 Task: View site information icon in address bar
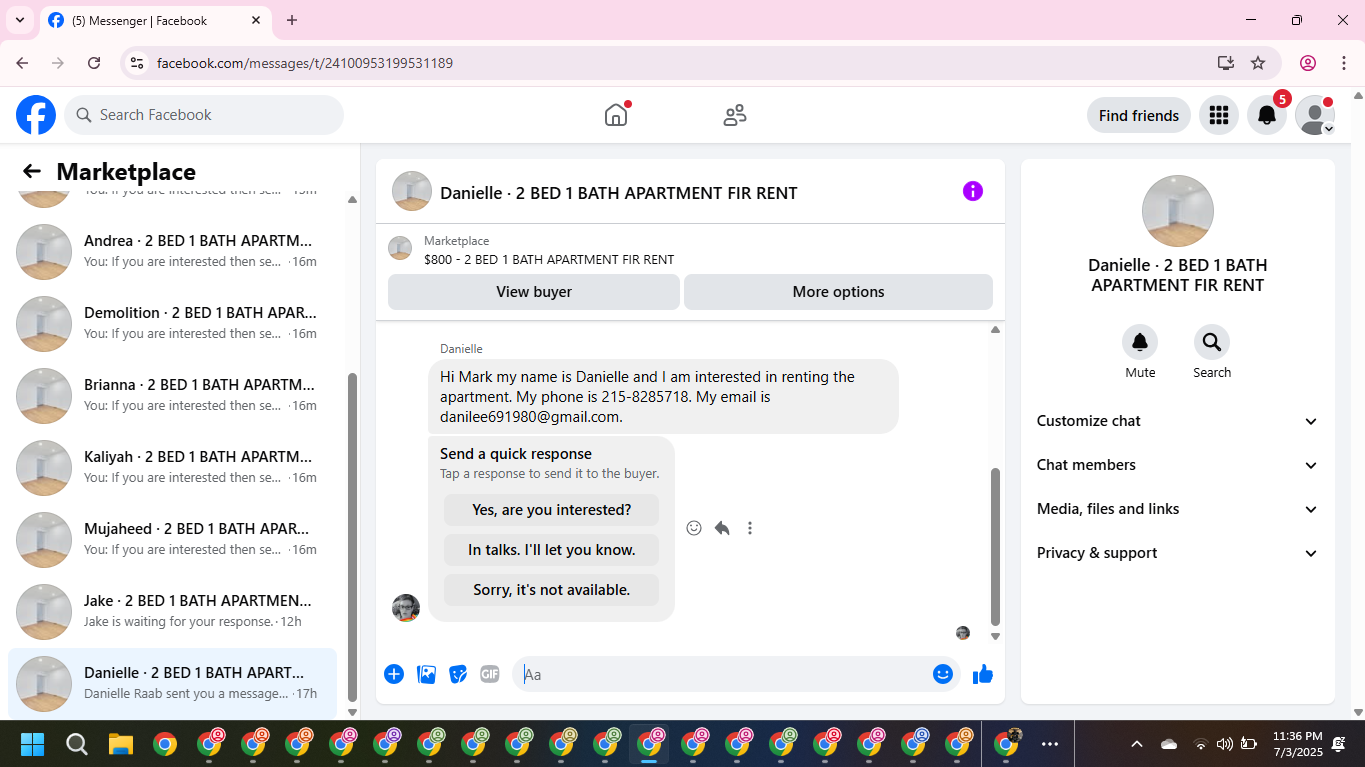pyautogui.click(x=138, y=63)
